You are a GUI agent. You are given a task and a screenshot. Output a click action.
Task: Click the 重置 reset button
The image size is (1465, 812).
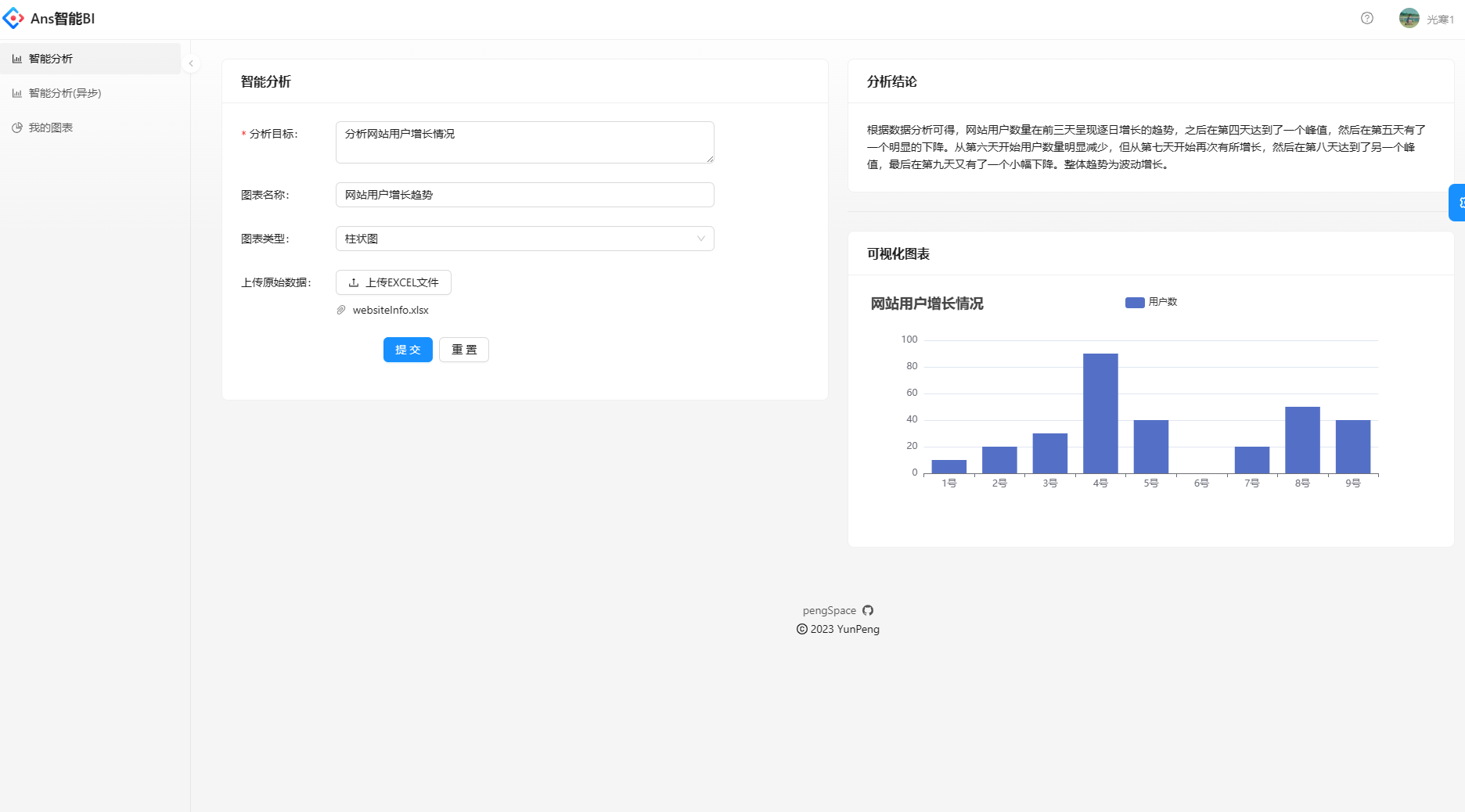[463, 350]
